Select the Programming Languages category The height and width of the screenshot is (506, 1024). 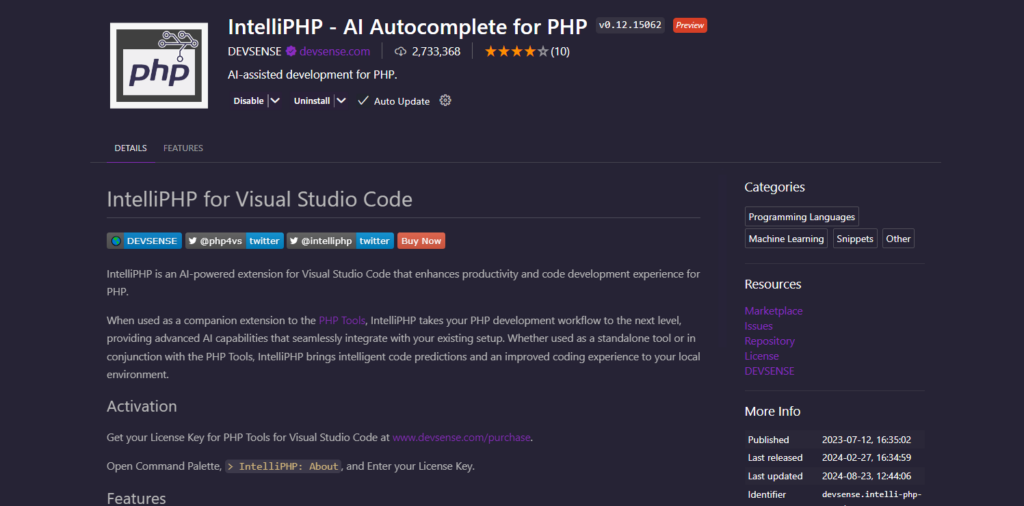(801, 217)
